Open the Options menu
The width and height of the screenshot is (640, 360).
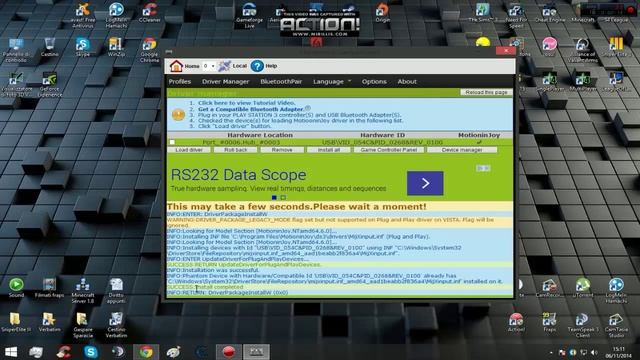tap(374, 82)
